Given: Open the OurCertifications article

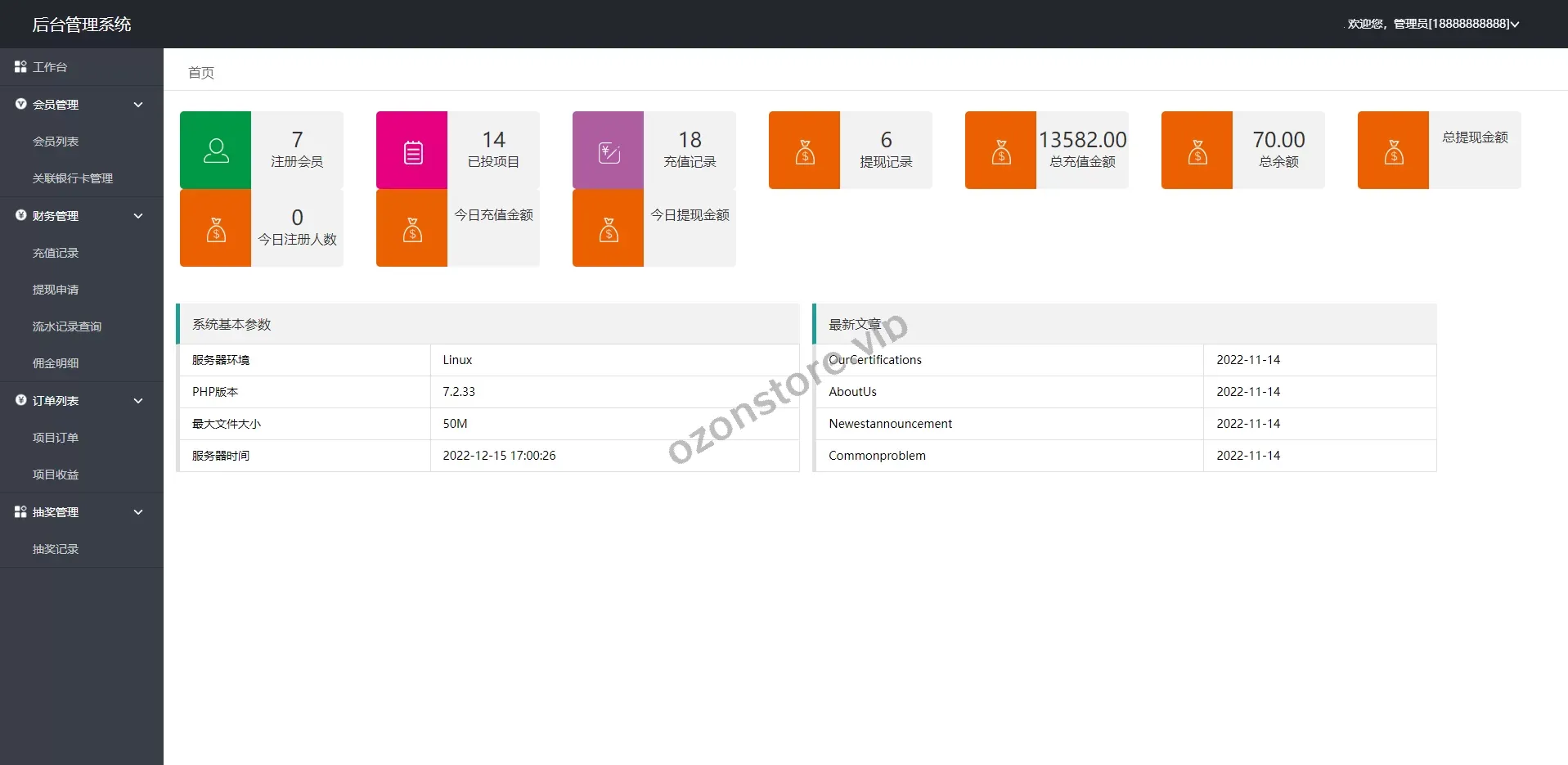Looking at the screenshot, I should [874, 360].
